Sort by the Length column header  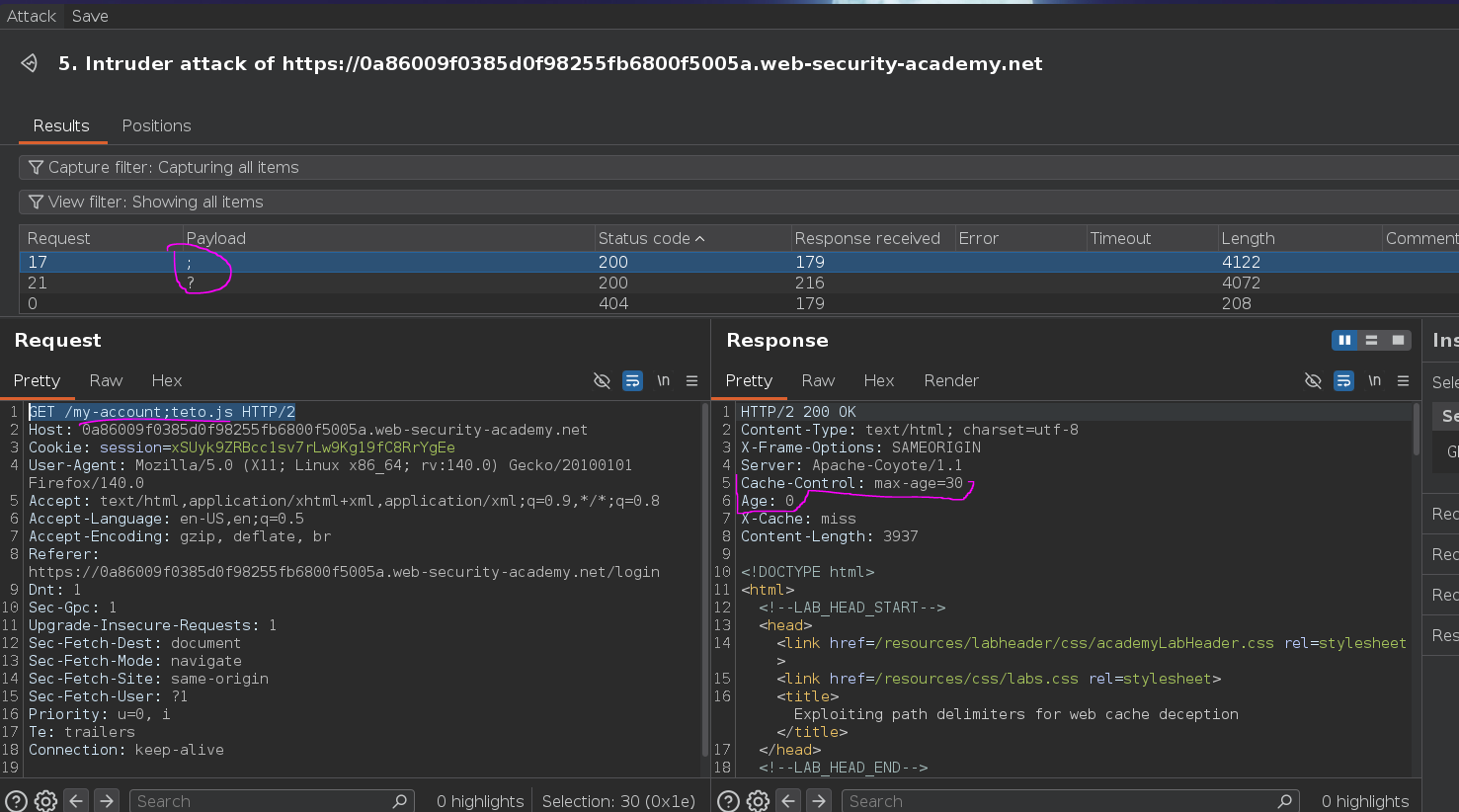click(x=1298, y=238)
